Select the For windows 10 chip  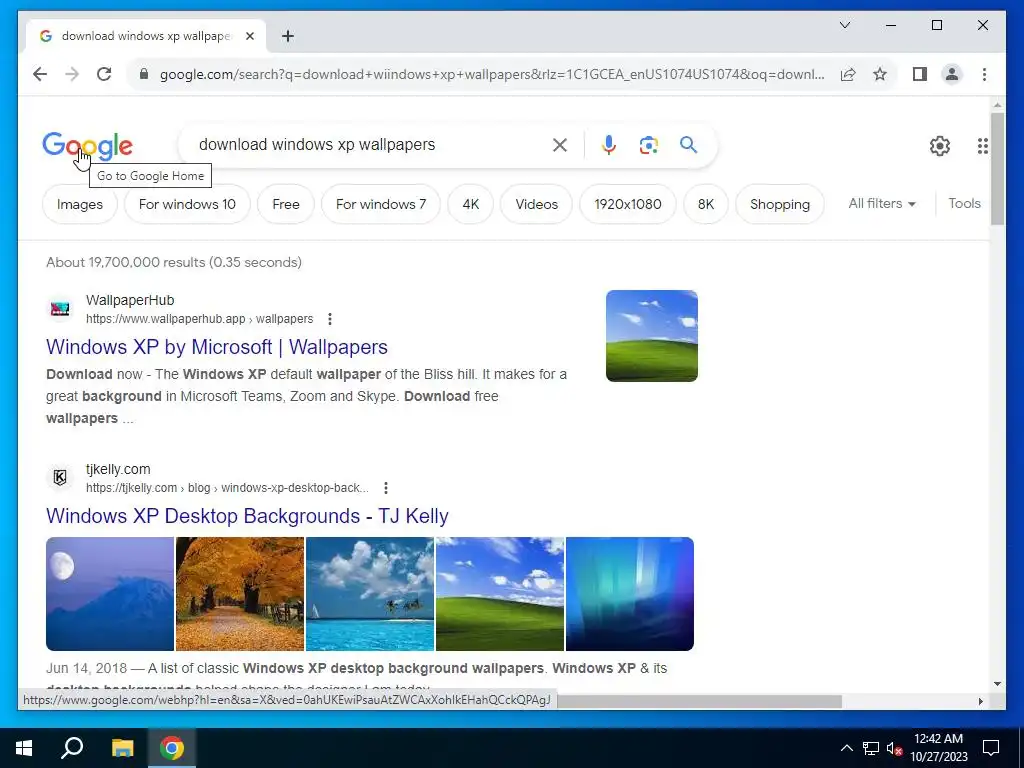click(187, 204)
